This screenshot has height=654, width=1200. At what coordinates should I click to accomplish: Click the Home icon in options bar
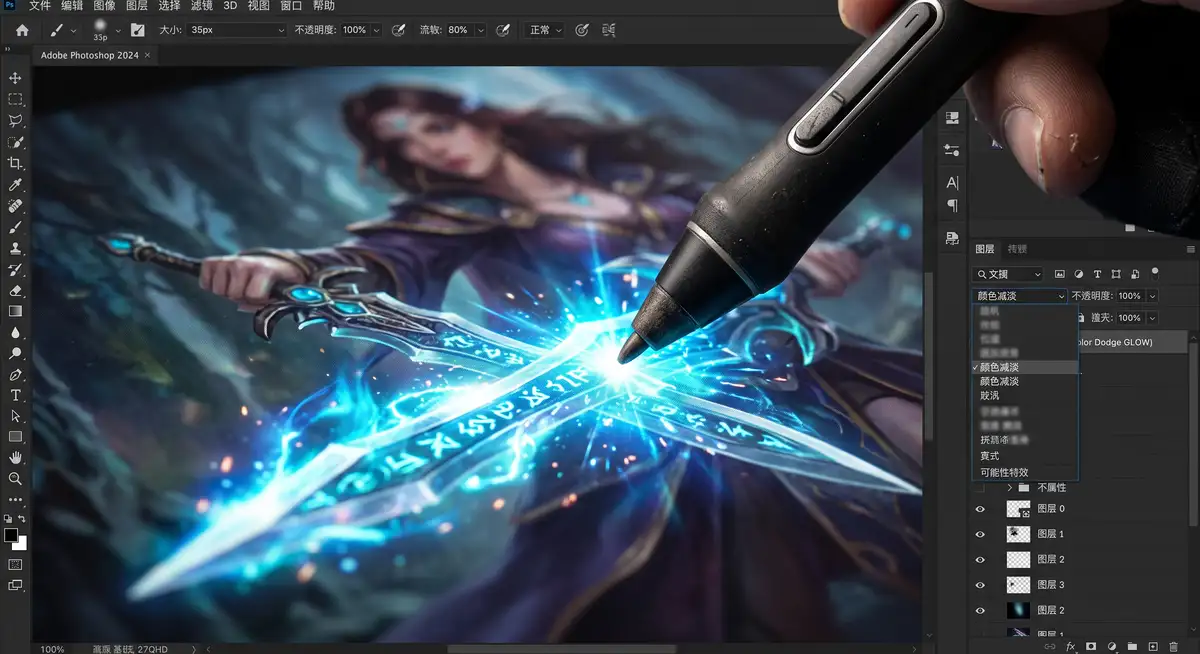22,30
